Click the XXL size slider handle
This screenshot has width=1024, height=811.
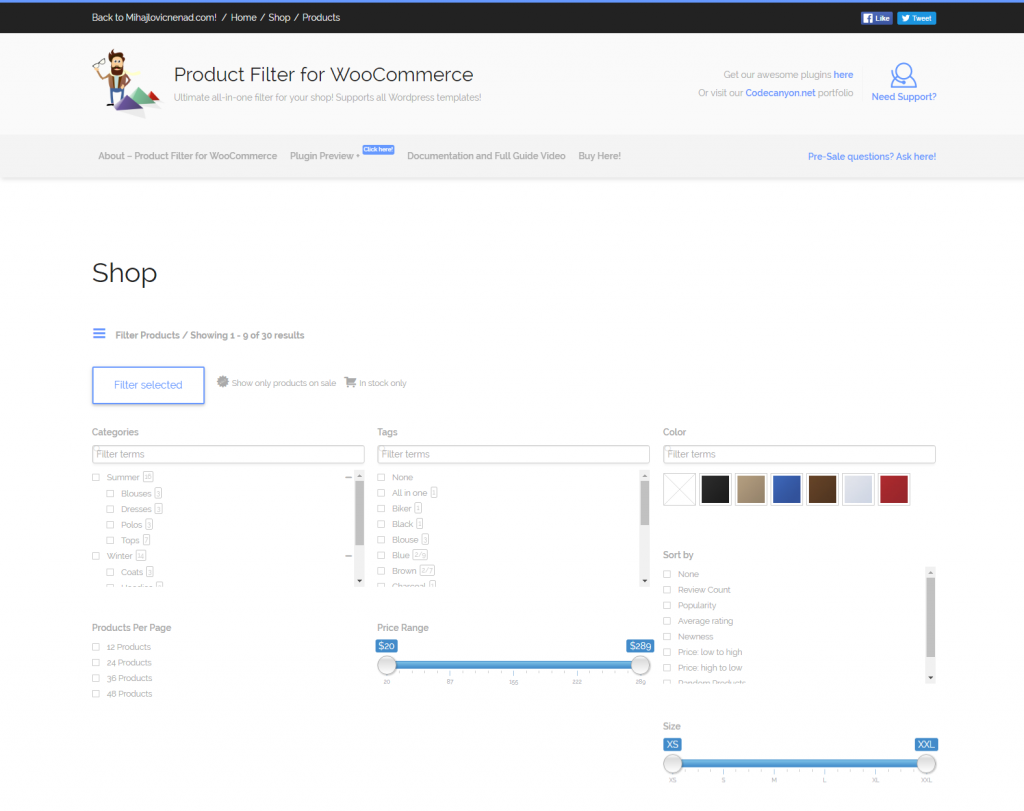926,763
